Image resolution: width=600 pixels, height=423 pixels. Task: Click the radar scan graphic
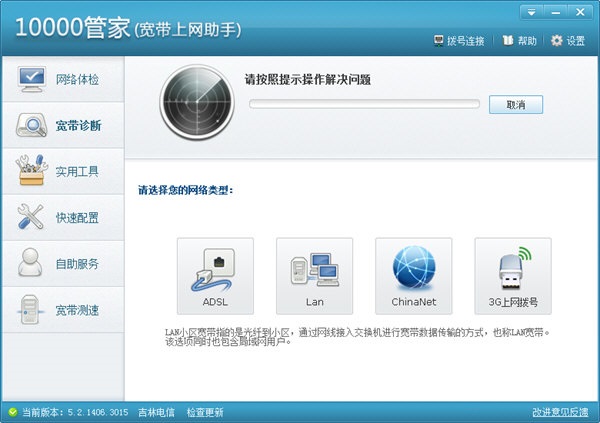click(197, 102)
